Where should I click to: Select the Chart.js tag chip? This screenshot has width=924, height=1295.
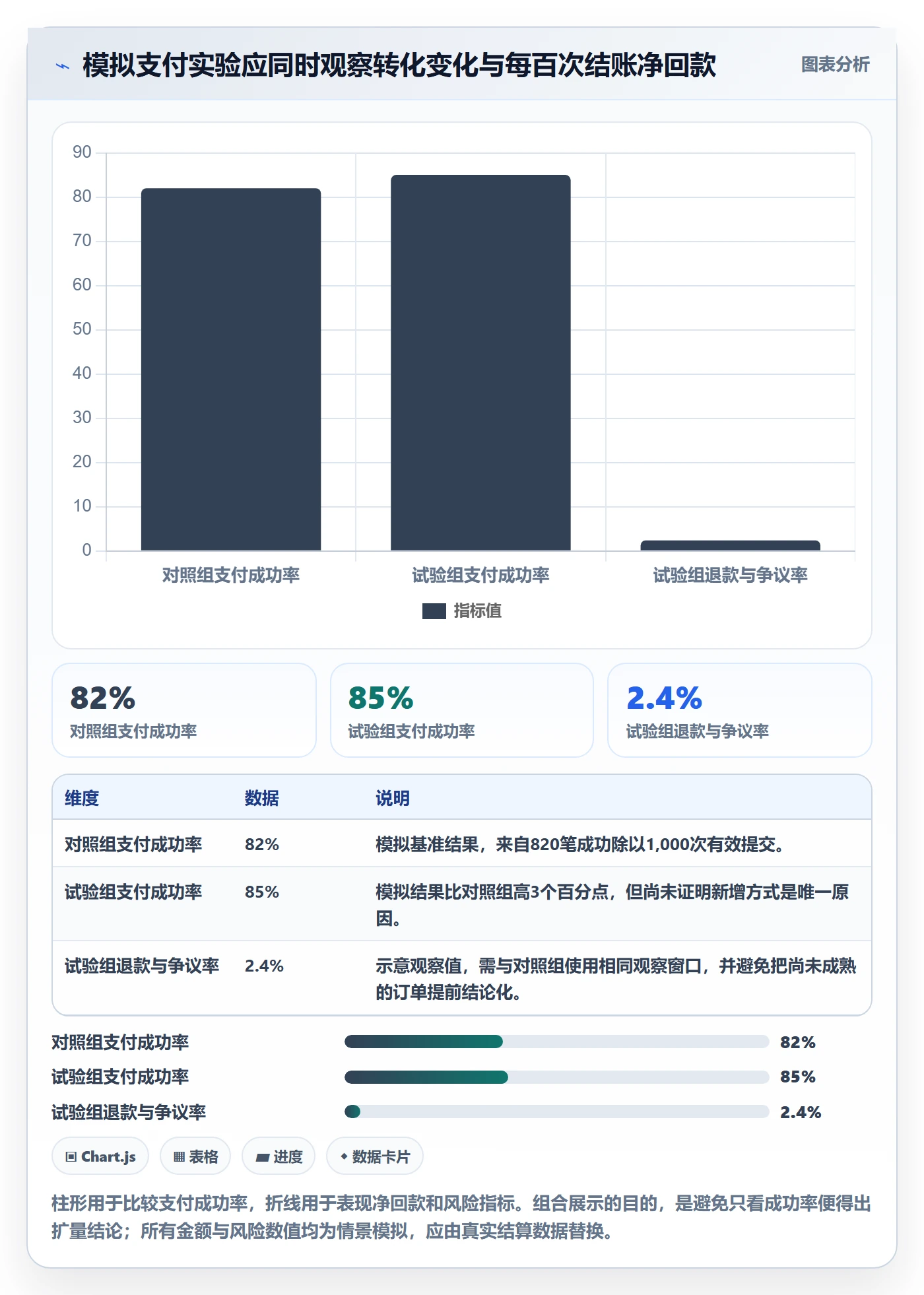(100, 1156)
